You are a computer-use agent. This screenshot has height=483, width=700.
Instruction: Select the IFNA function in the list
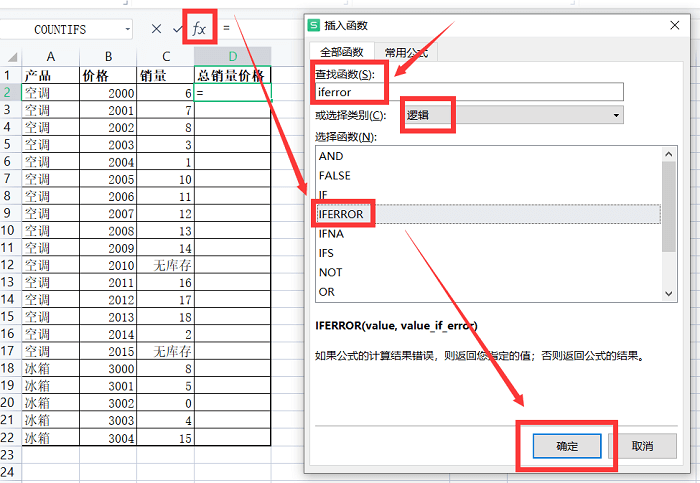pos(489,233)
